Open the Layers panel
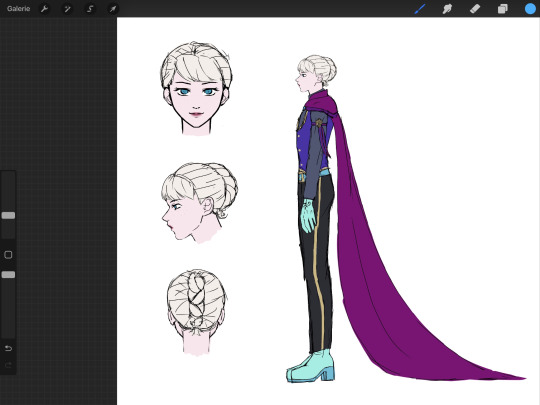This screenshot has width=540, height=405. coord(502,9)
